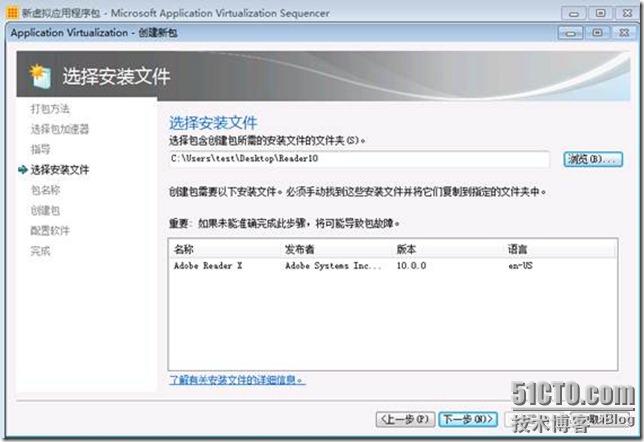Click the en-US language cell
644x442 pixels.
tap(520, 266)
